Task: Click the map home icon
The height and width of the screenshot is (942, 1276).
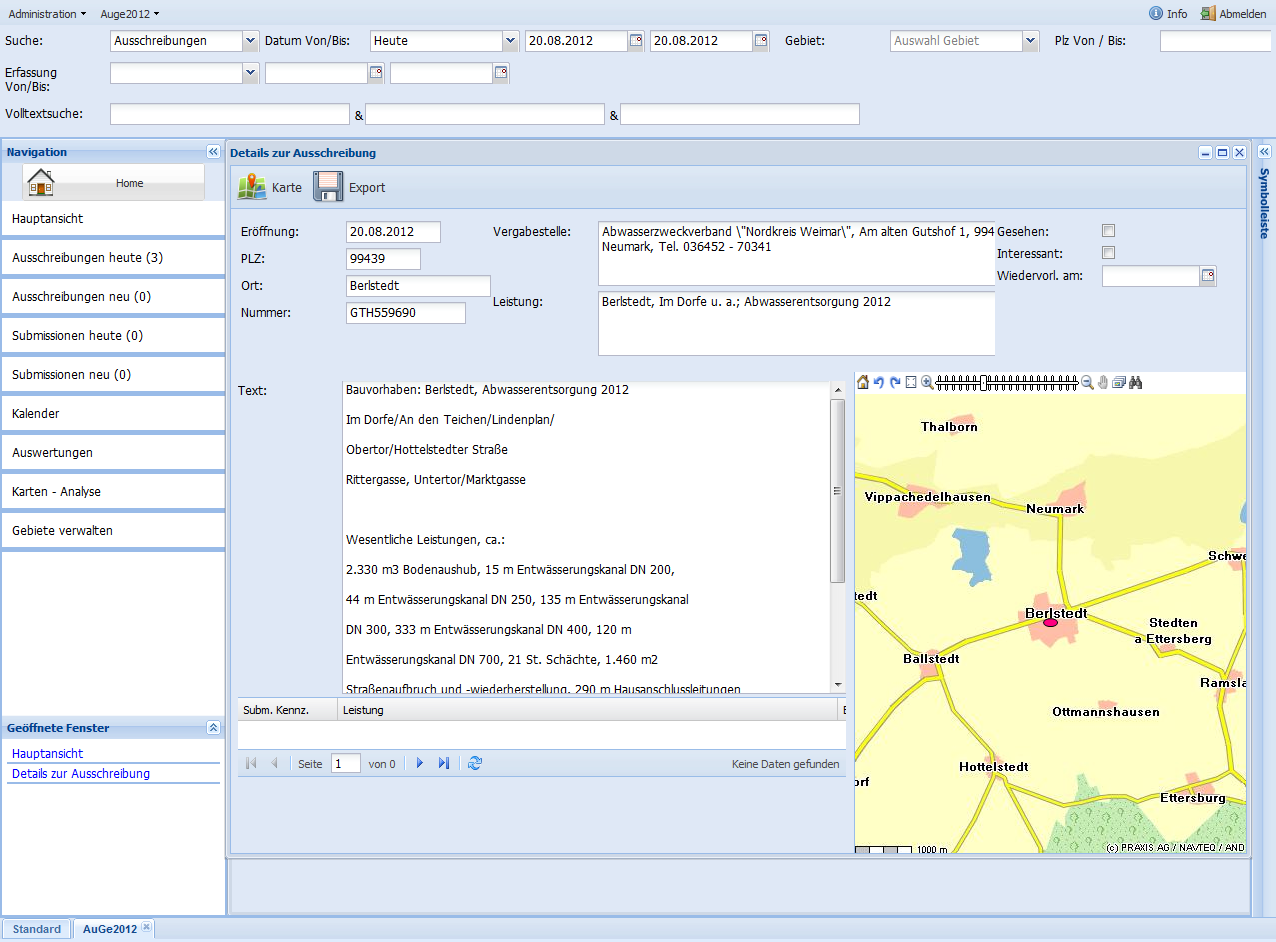Action: [x=863, y=383]
